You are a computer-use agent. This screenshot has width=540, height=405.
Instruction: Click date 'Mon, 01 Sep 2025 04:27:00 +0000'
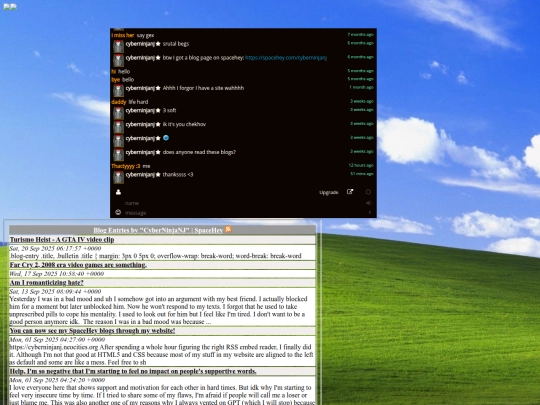[57, 340]
